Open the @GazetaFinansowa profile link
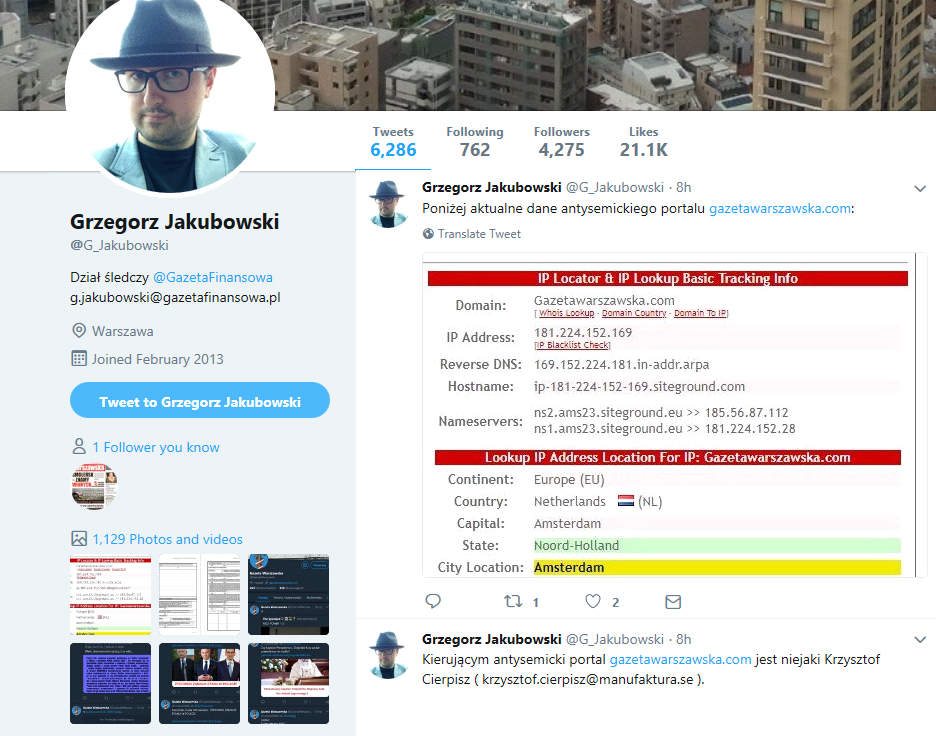936x736 pixels. pyautogui.click(x=213, y=278)
